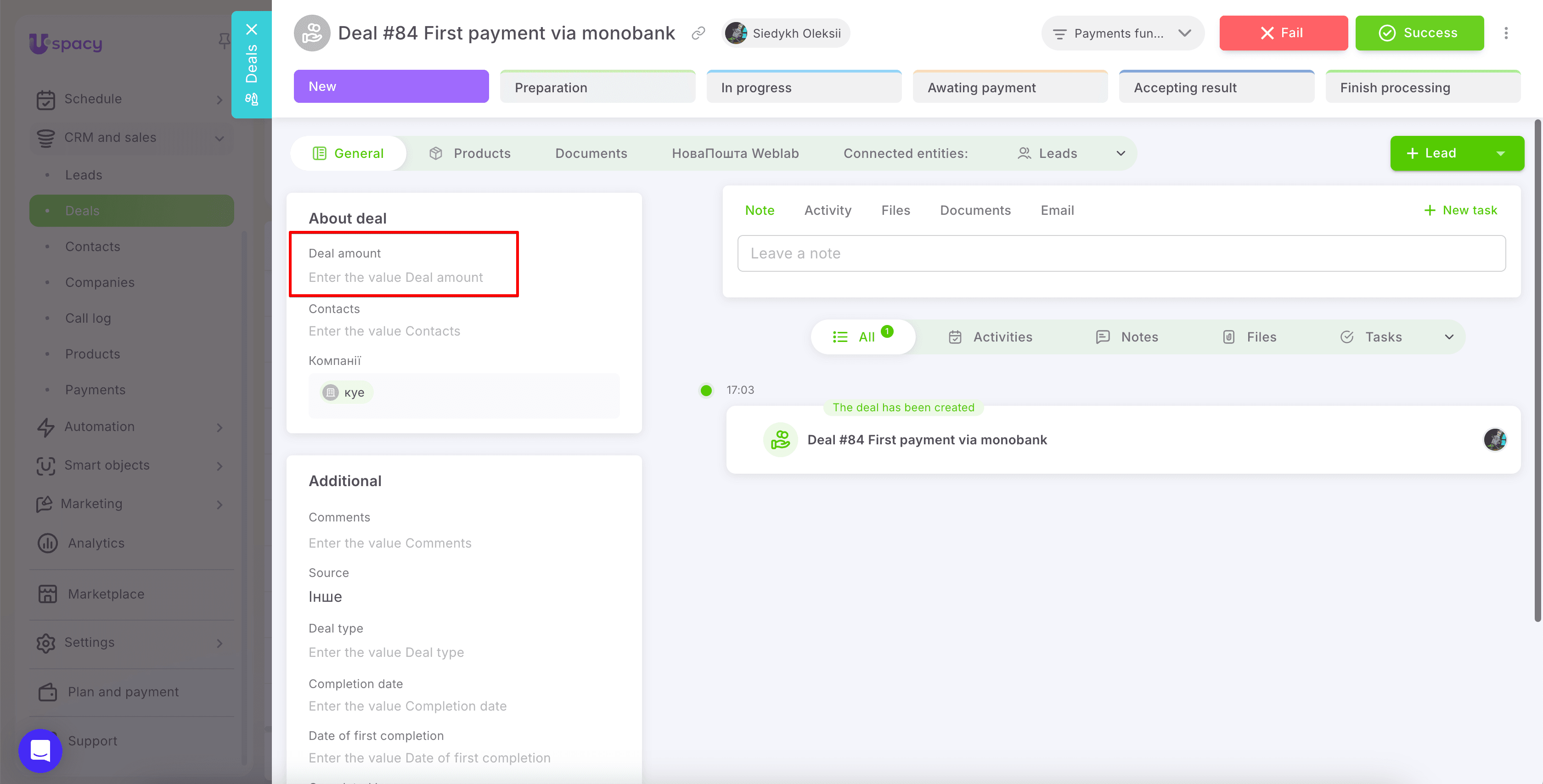Screen dimensions: 1543x784
Task: Expand the Schedule menu chevron
Action: coord(220,100)
